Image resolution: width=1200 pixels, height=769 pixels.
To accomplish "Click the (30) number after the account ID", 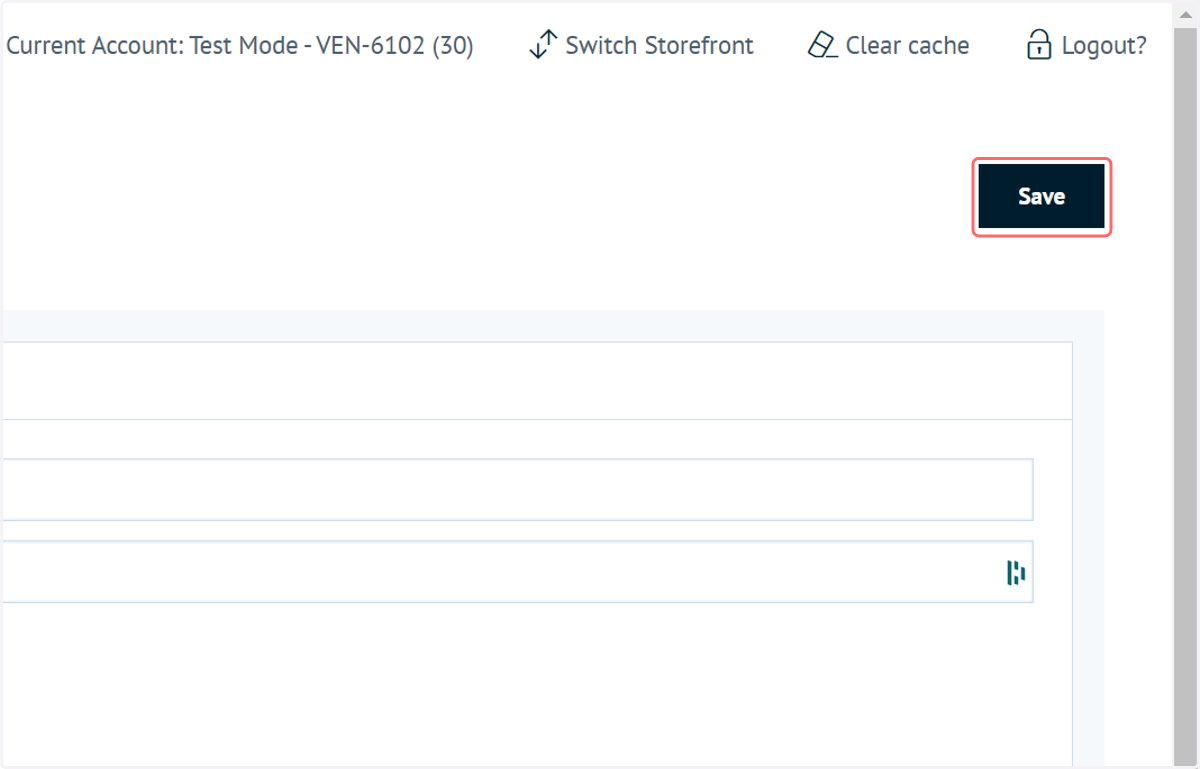I will coord(453,46).
